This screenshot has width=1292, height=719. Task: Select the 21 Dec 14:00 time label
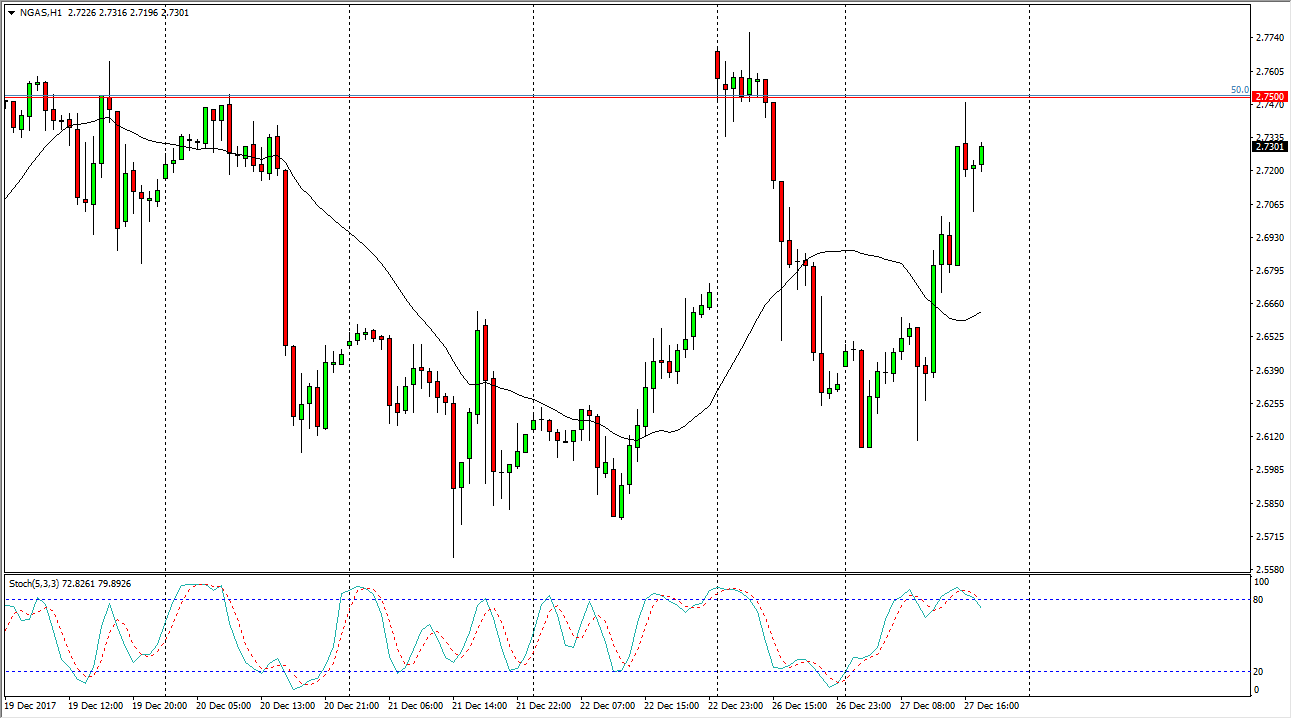[x=484, y=706]
